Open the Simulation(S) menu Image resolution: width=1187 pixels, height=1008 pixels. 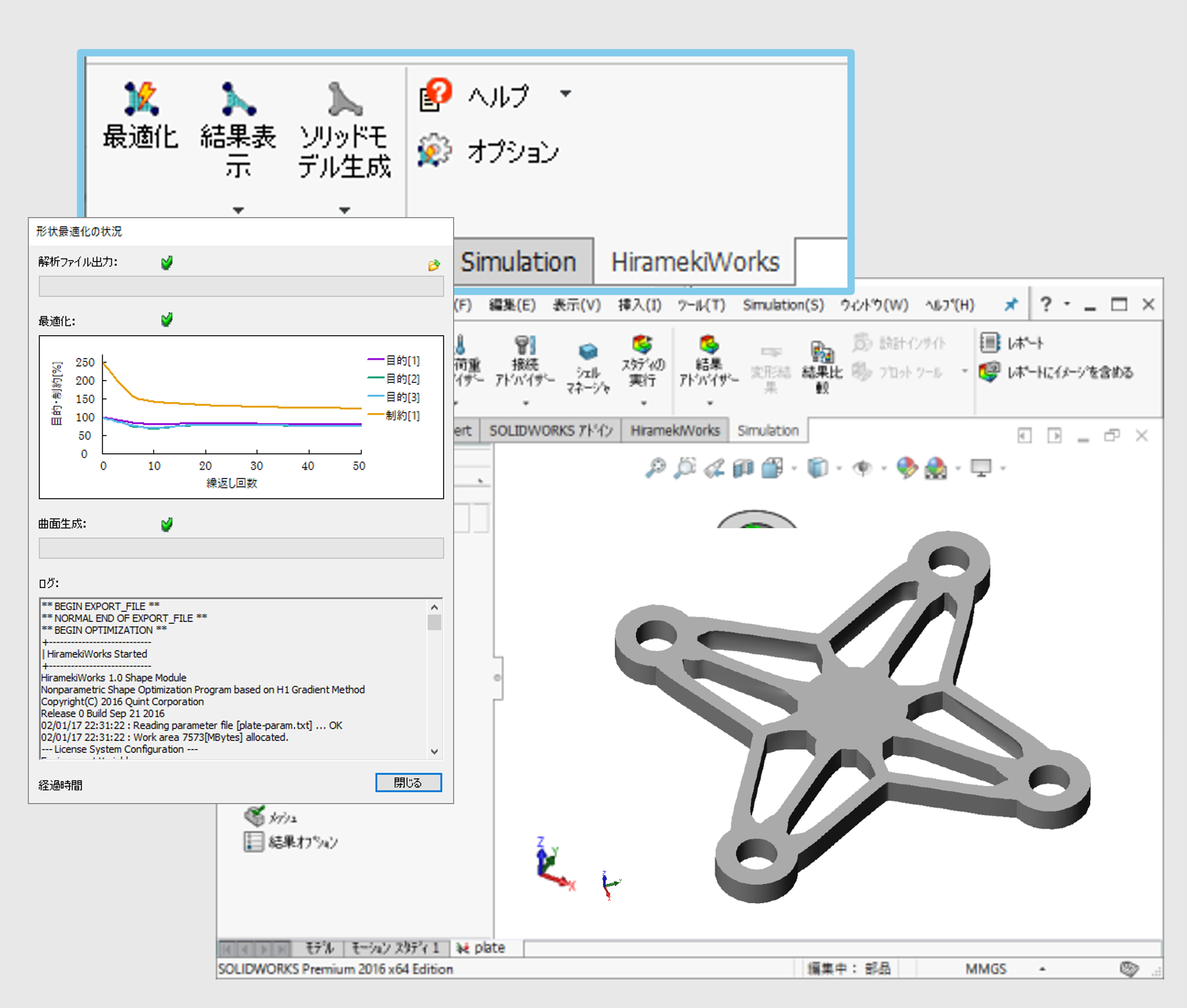782,305
